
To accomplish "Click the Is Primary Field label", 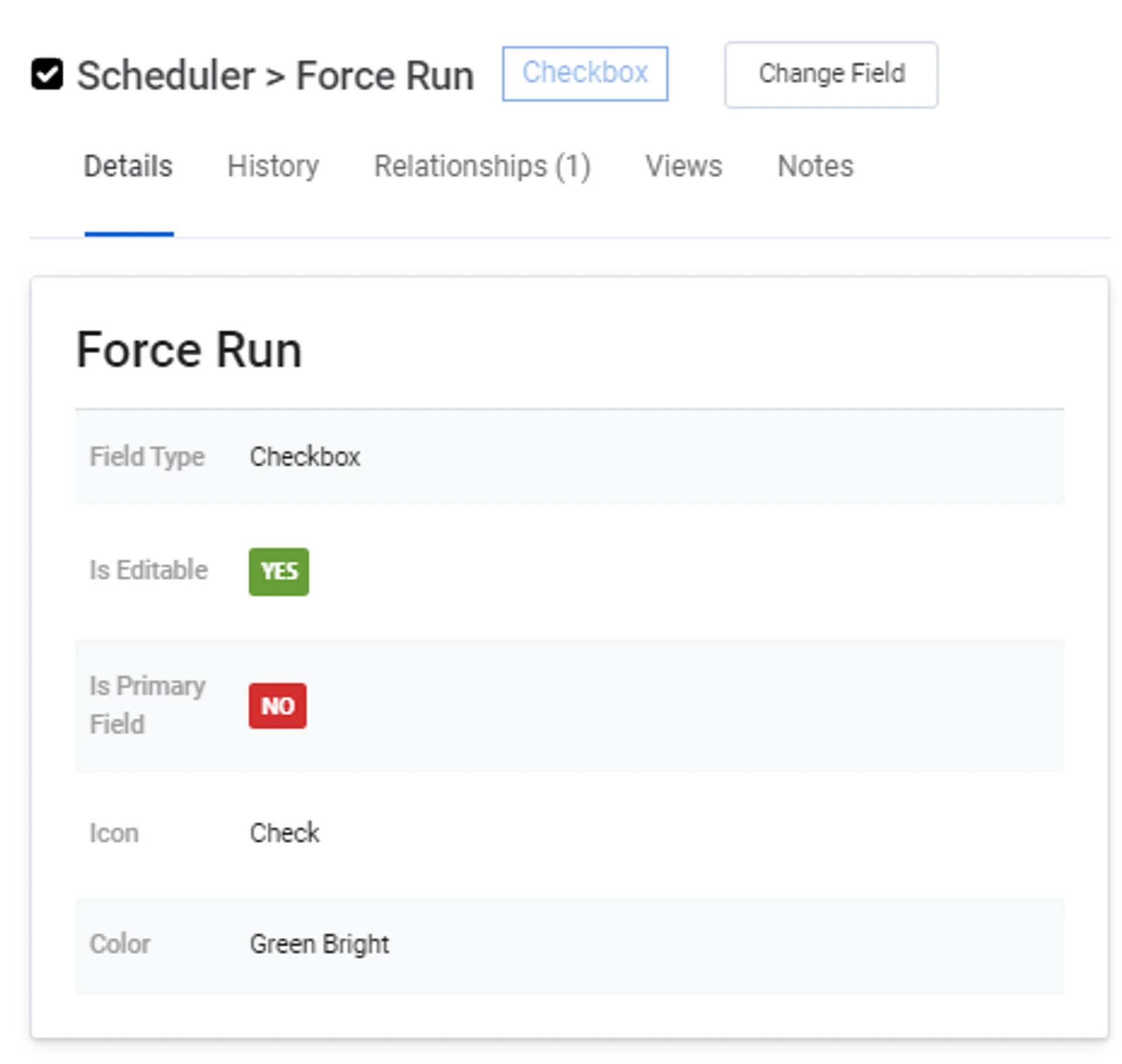I will tap(146, 705).
